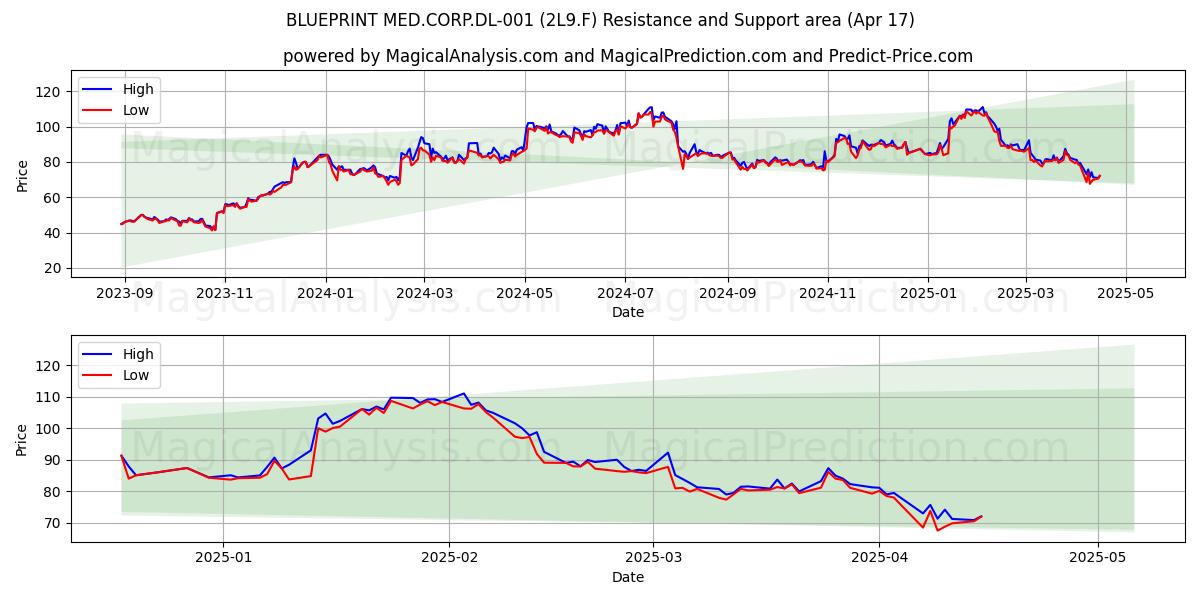1200x600 pixels.
Task: Click the '2023-09' tick on top chart
Action: click(125, 293)
